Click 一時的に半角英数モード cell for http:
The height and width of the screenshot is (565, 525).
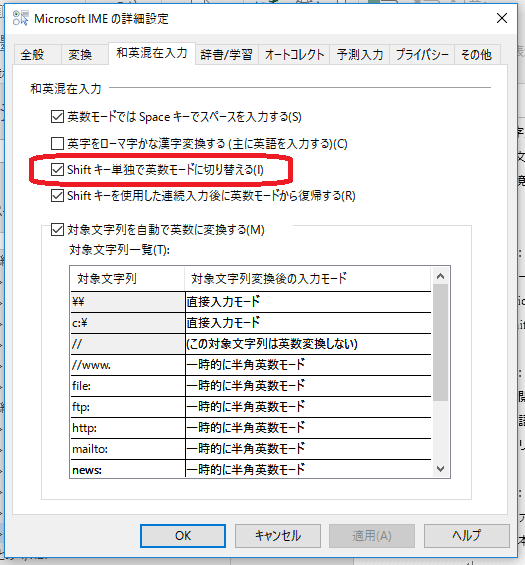[308, 428]
